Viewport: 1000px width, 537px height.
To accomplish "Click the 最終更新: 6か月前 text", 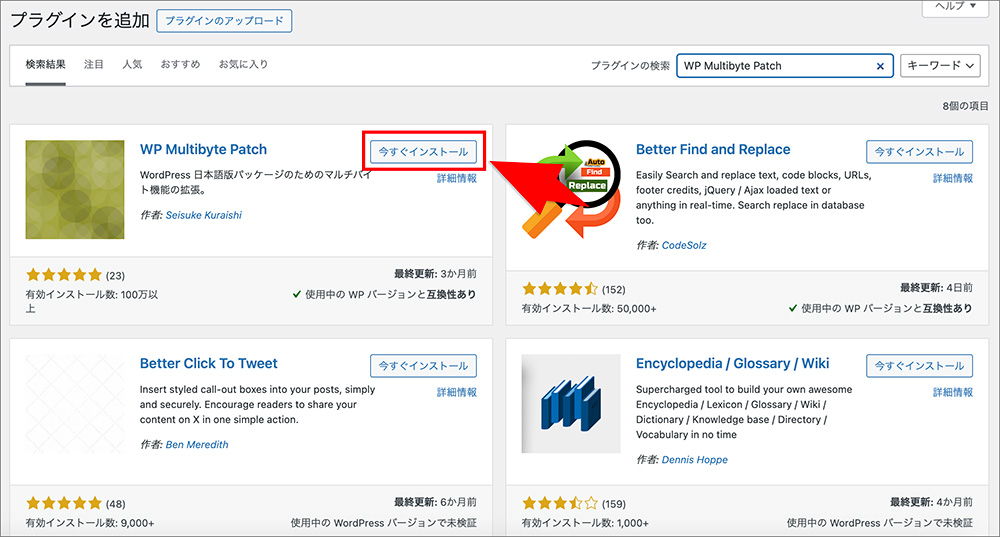I will click(435, 503).
